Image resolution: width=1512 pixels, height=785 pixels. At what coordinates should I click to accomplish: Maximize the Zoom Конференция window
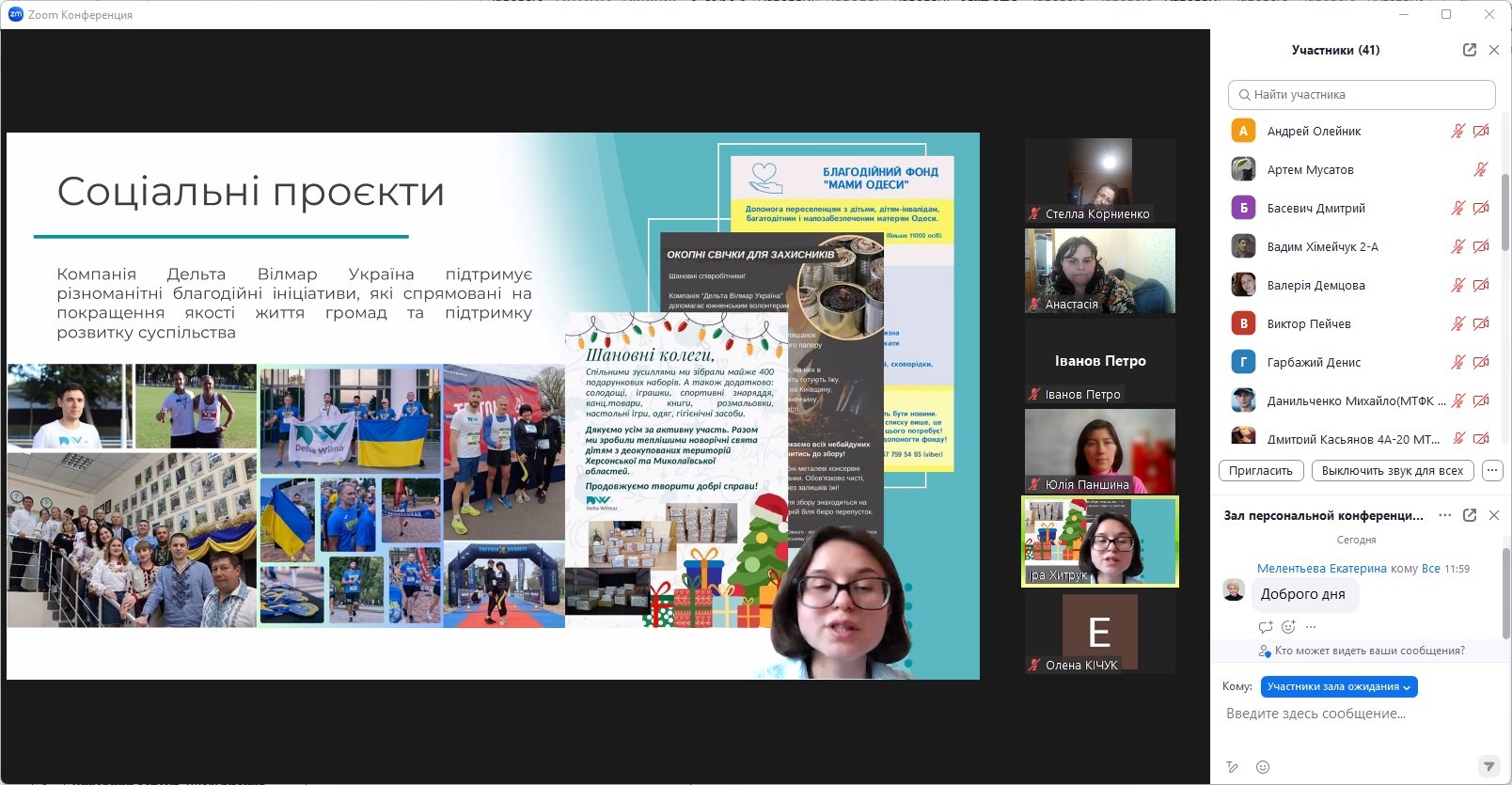(1446, 14)
